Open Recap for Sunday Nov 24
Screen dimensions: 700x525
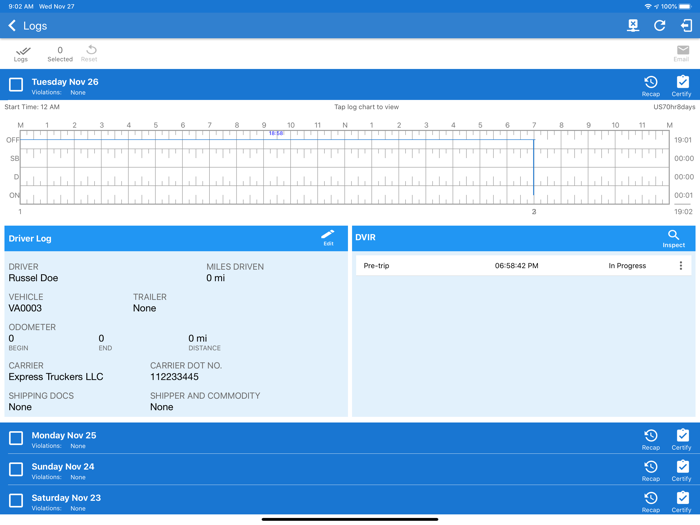click(x=650, y=470)
